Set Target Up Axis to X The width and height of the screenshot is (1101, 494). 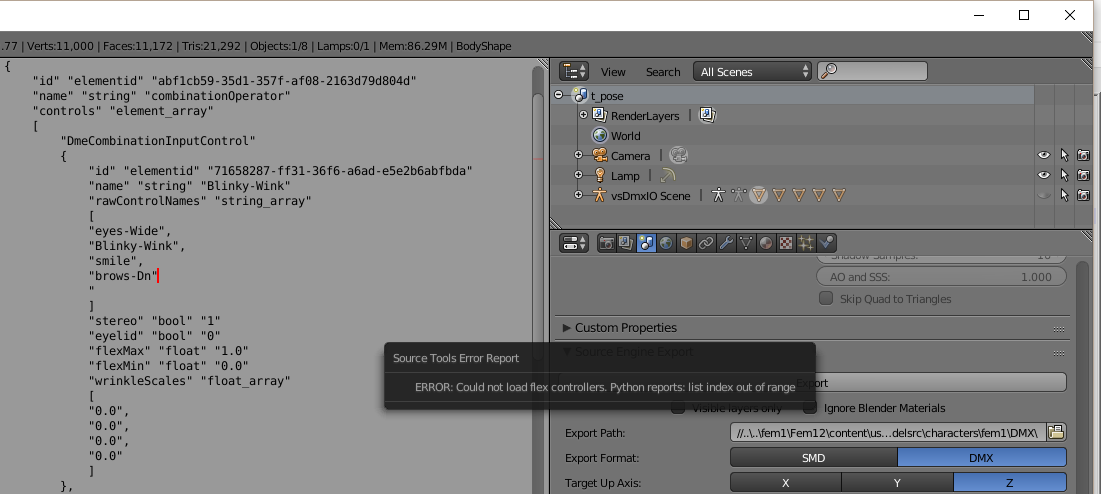pyautogui.click(x=785, y=483)
